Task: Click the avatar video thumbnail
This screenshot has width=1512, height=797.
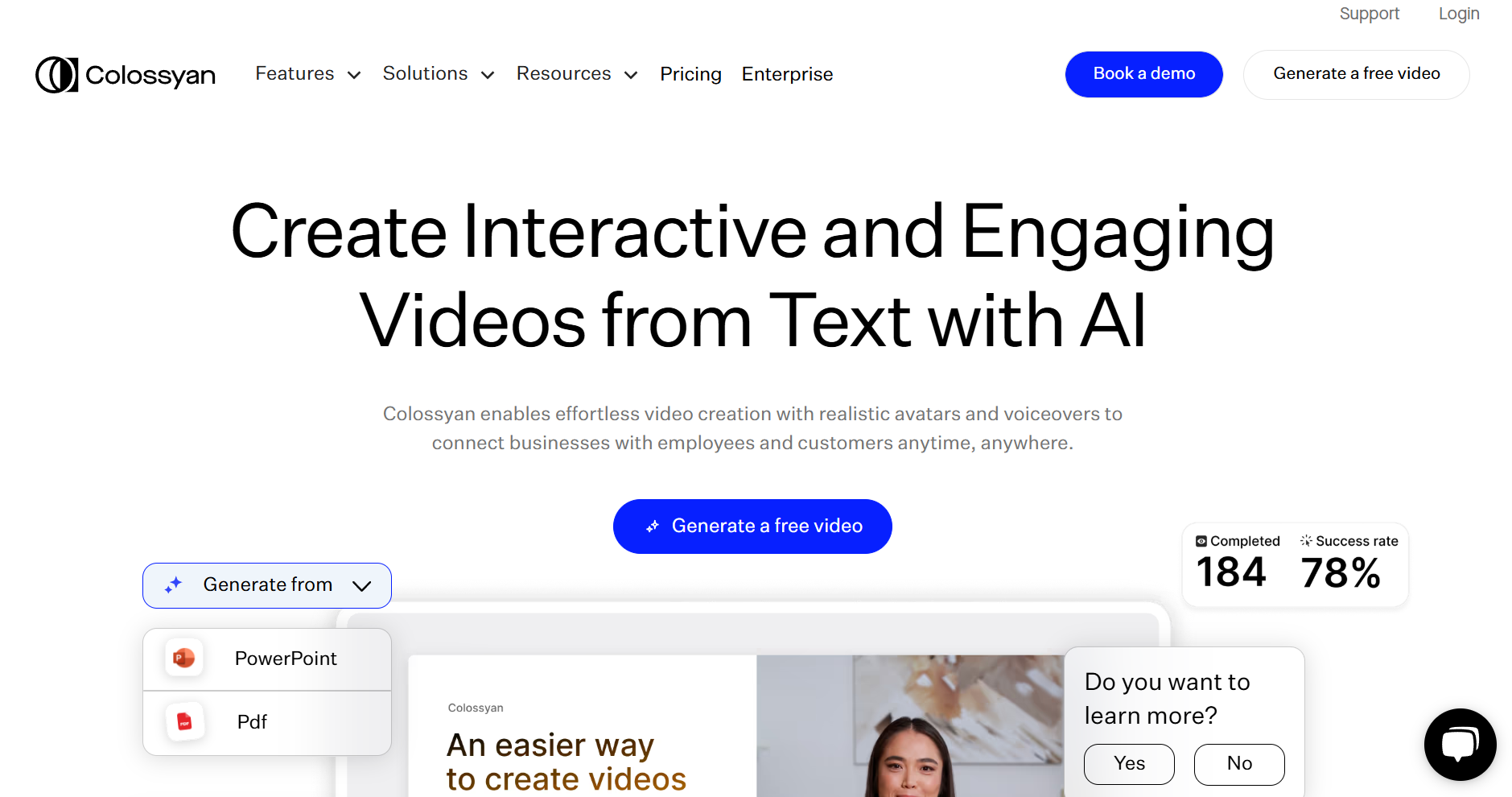Action: click(909, 726)
